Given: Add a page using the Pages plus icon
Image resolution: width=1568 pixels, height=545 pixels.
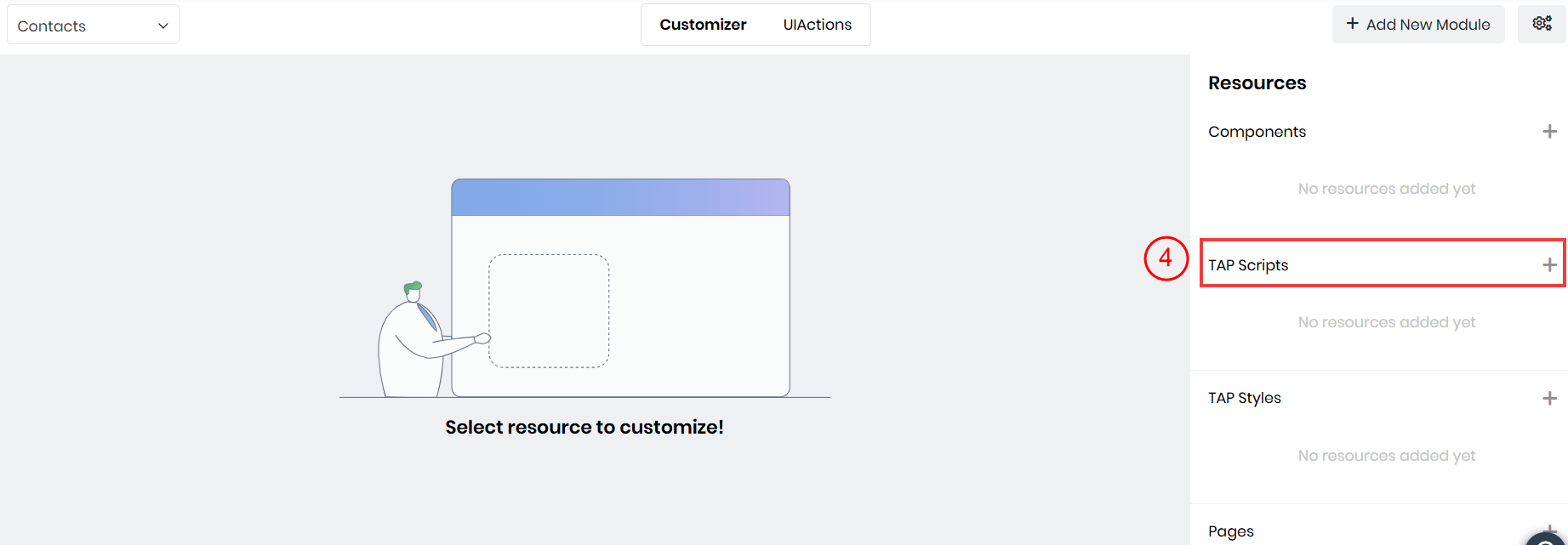Looking at the screenshot, I should click(x=1549, y=529).
